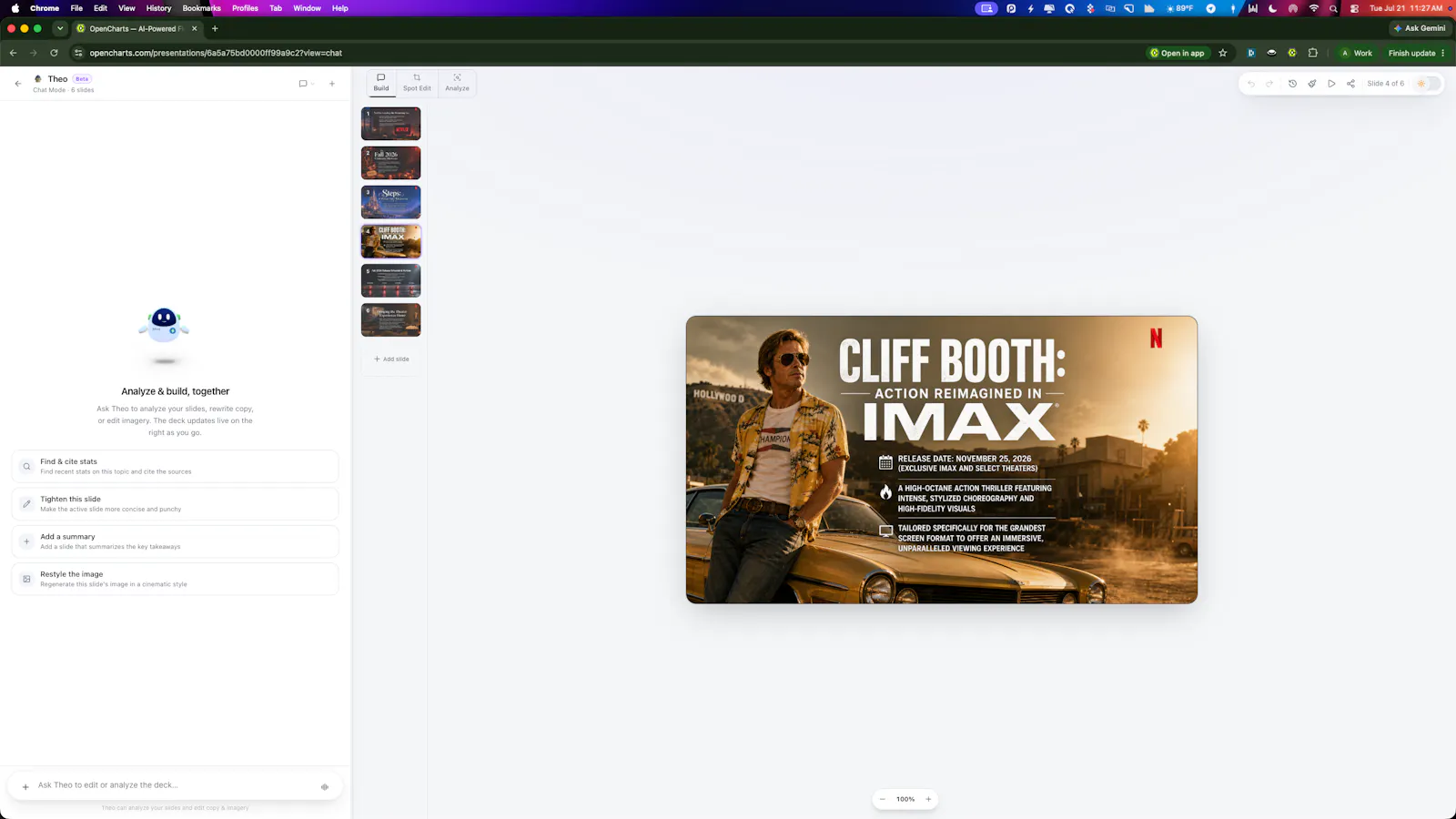1456x819 pixels.
Task: Click the CLIFF BOOTH: slide title
Action: (952, 361)
